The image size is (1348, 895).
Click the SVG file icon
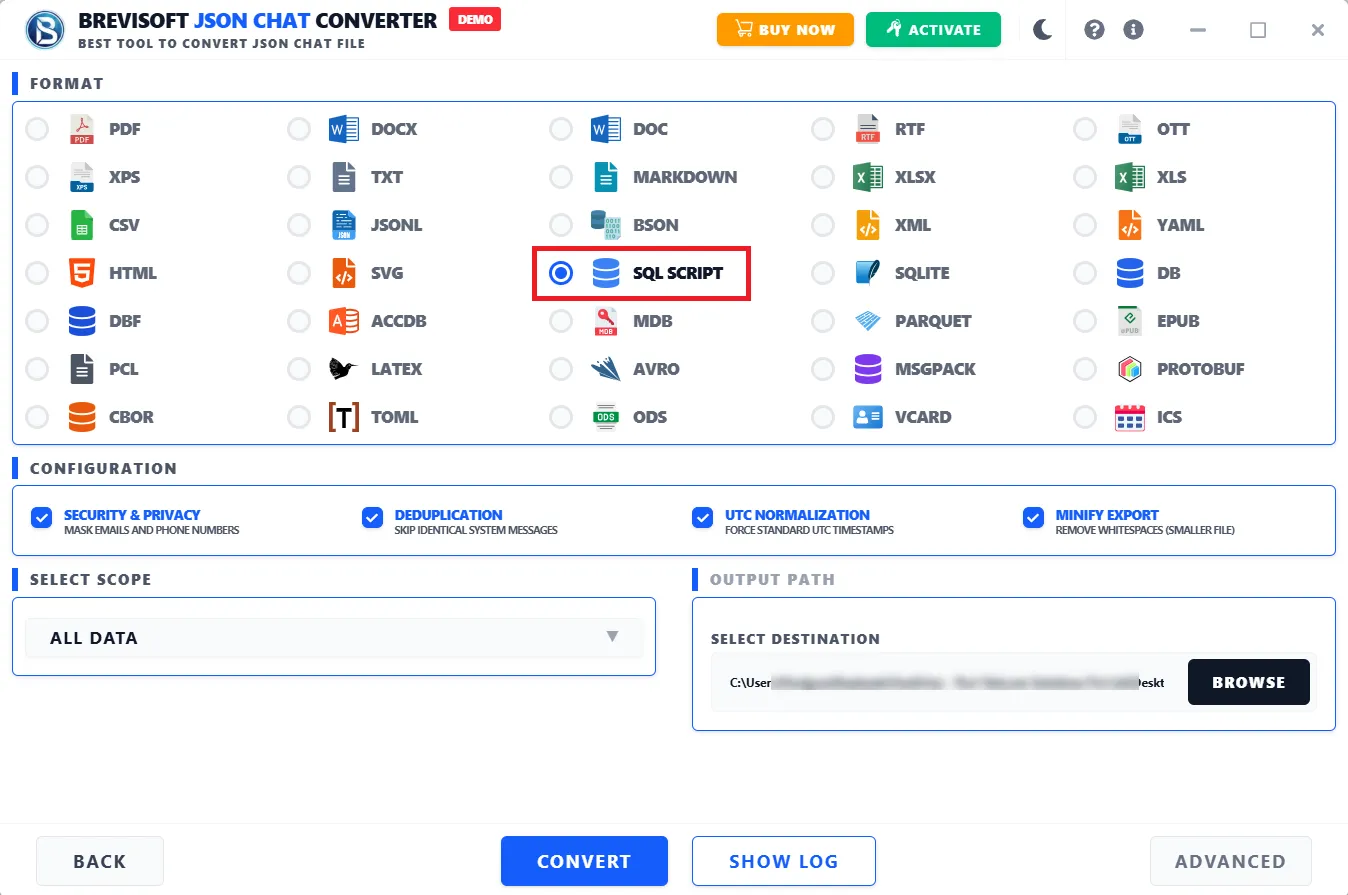click(344, 273)
